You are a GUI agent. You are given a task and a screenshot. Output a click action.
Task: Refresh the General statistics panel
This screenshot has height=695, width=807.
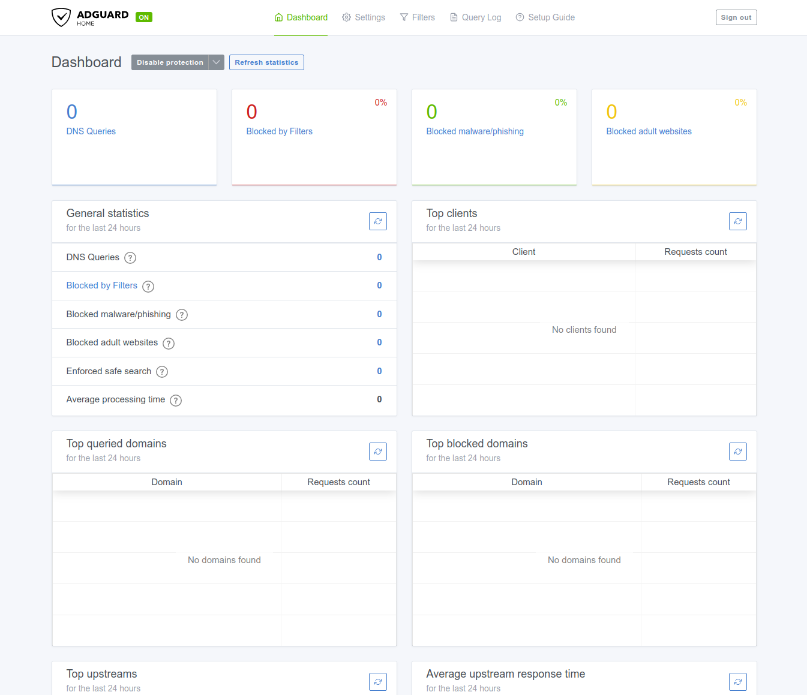(x=377, y=221)
